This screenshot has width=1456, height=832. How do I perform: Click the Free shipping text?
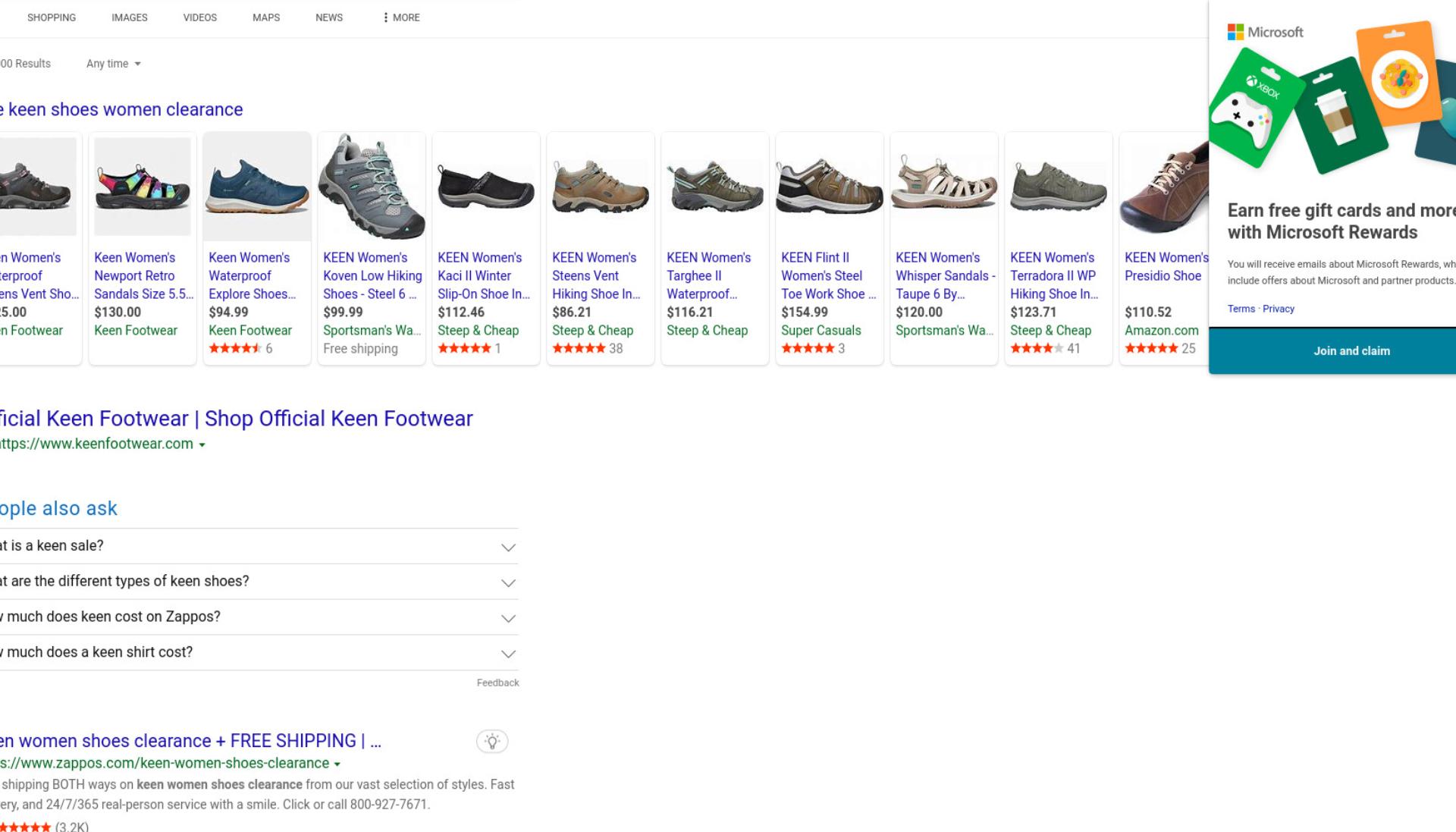click(360, 349)
